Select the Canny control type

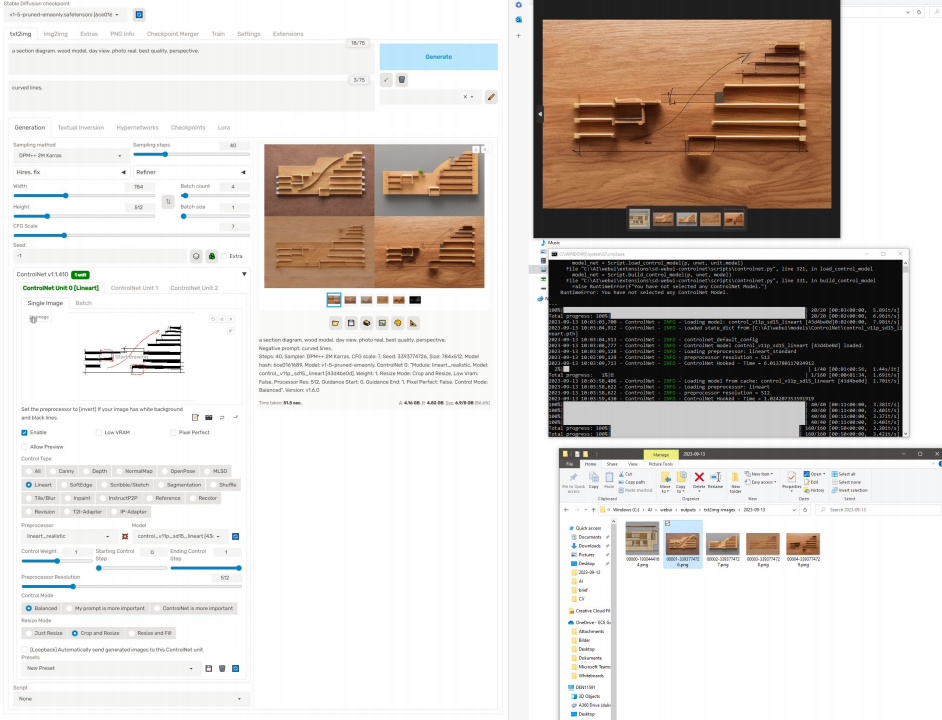coord(62,470)
